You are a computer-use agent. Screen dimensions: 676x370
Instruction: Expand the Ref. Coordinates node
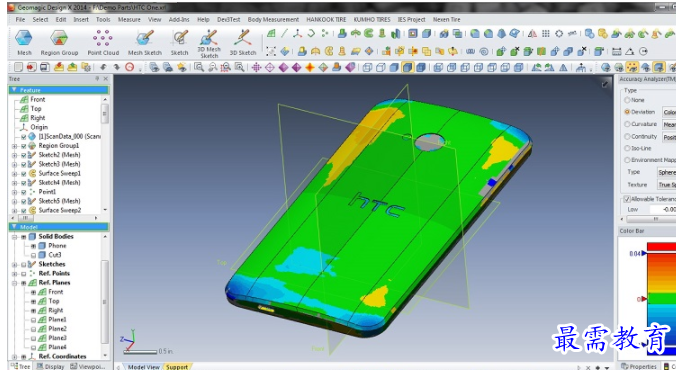coord(15,357)
